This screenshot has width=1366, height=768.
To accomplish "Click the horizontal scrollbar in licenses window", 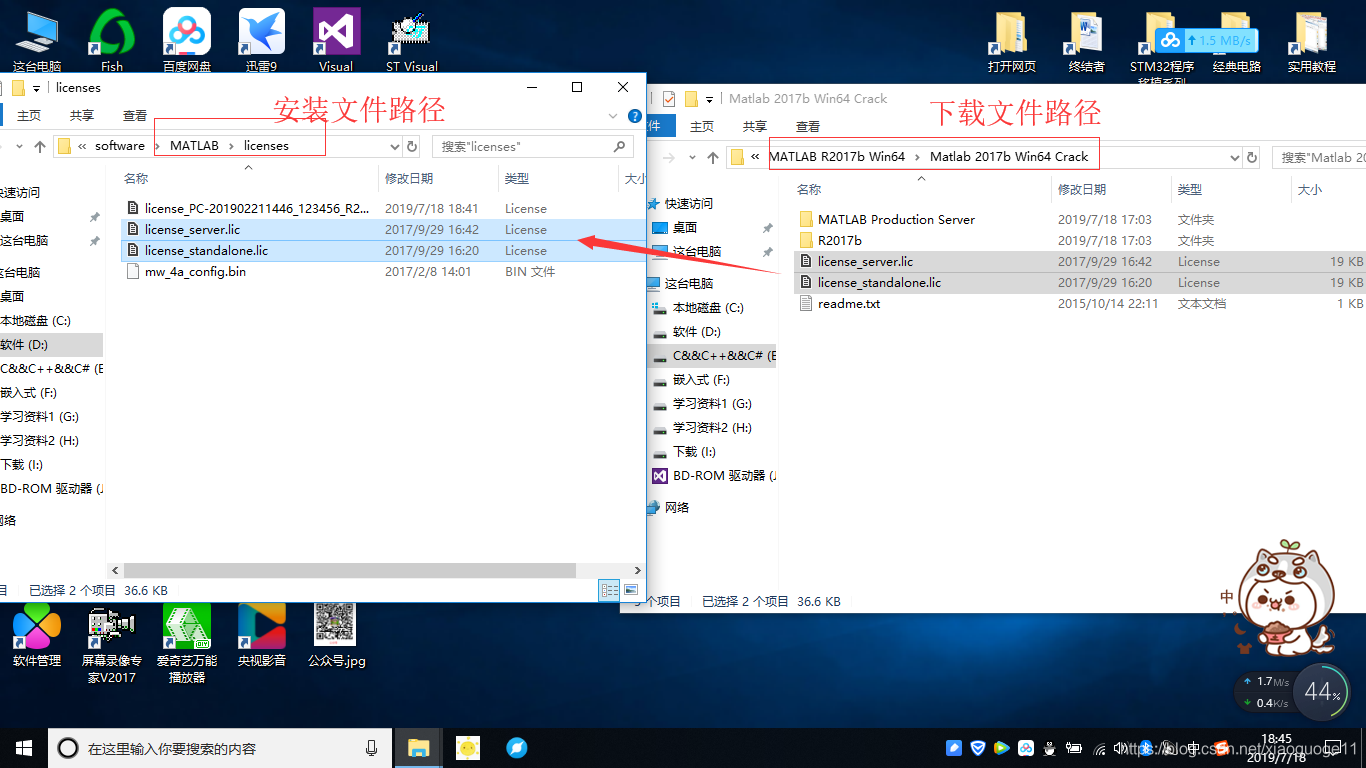I will coord(348,570).
